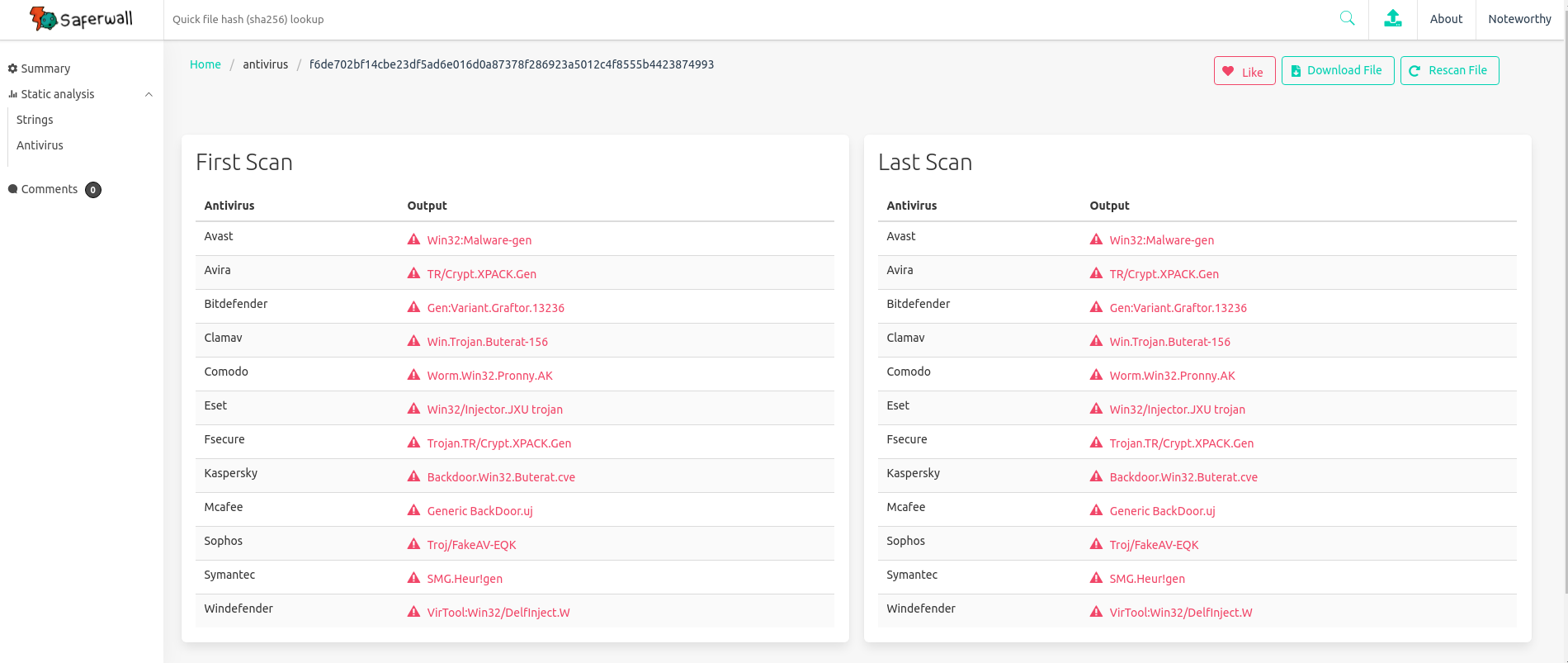
Task: Click the Static analysis chart icon
Action: coord(12,94)
